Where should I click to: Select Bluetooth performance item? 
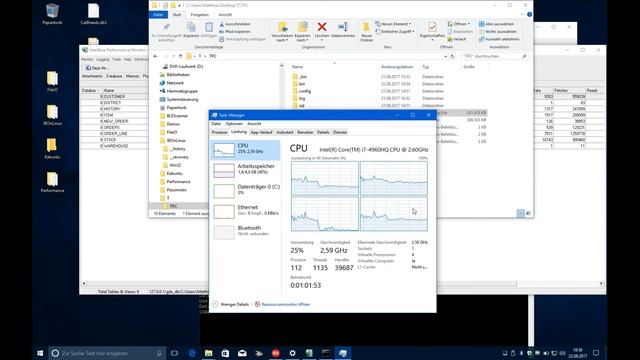pyautogui.click(x=245, y=231)
